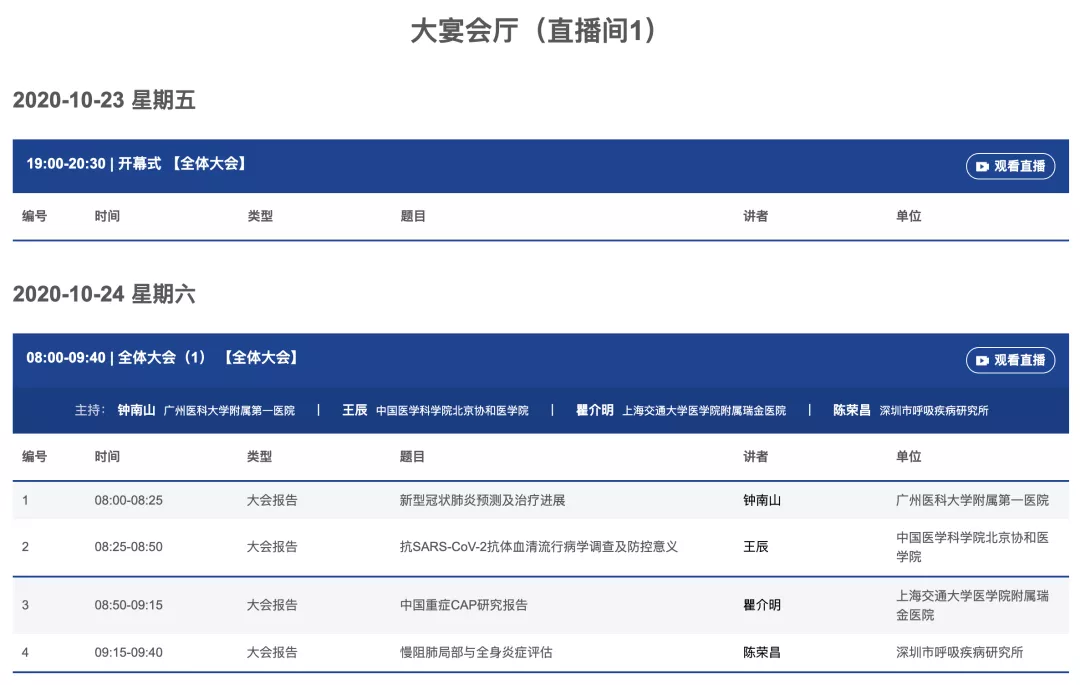The height and width of the screenshot is (685, 1080).
Task: Click the 2020-10-23 星期五 date heading
Action: click(104, 100)
